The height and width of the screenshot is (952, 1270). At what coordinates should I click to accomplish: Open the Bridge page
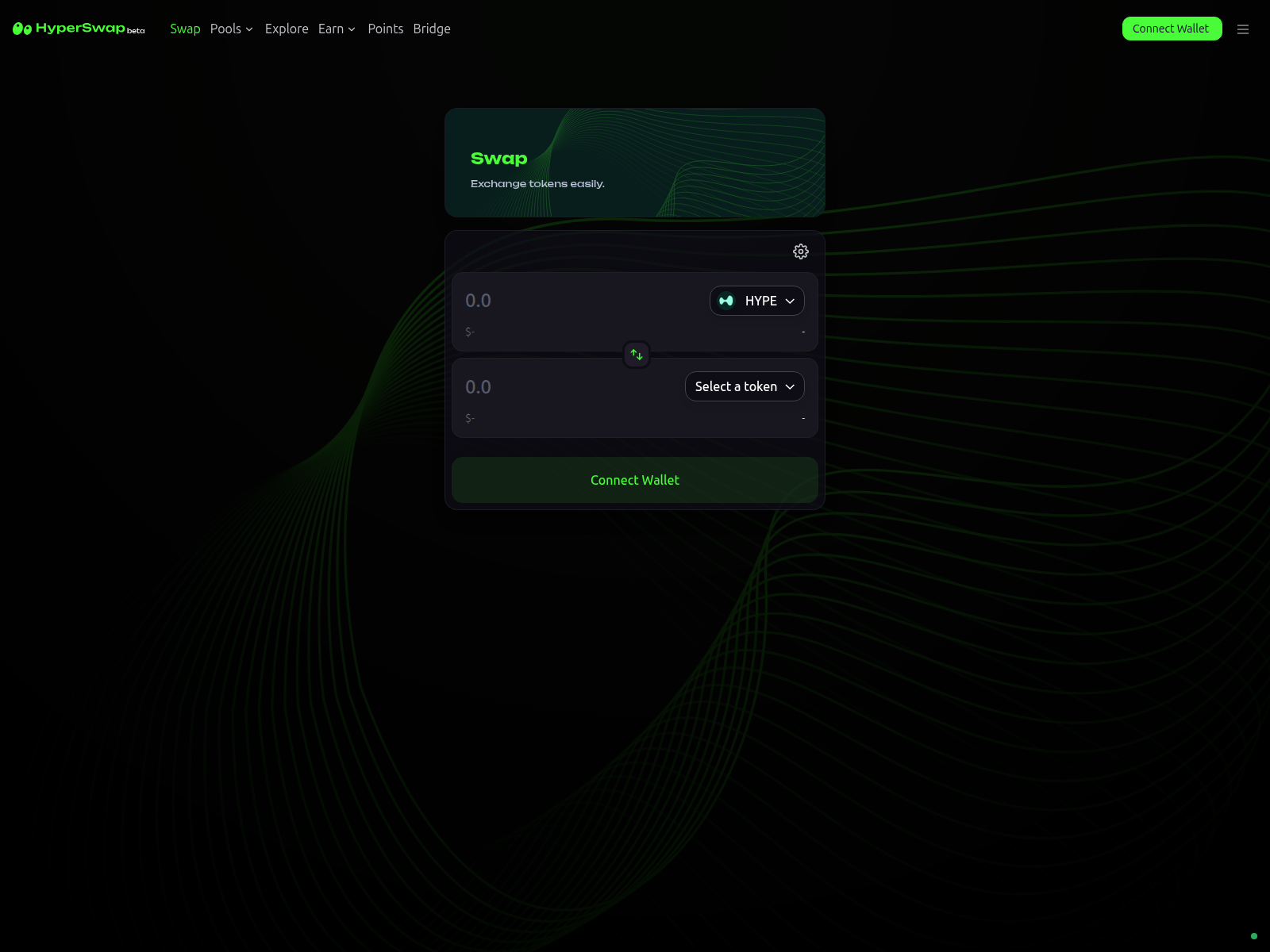tap(432, 29)
